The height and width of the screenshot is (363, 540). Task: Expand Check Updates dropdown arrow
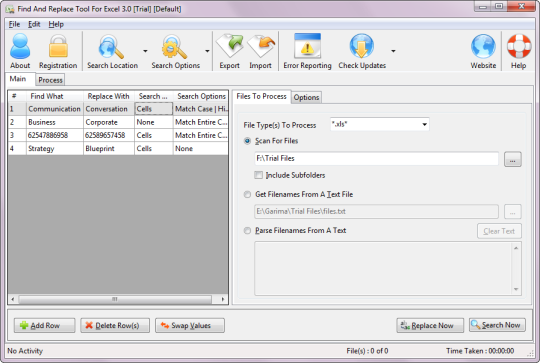coord(393,51)
